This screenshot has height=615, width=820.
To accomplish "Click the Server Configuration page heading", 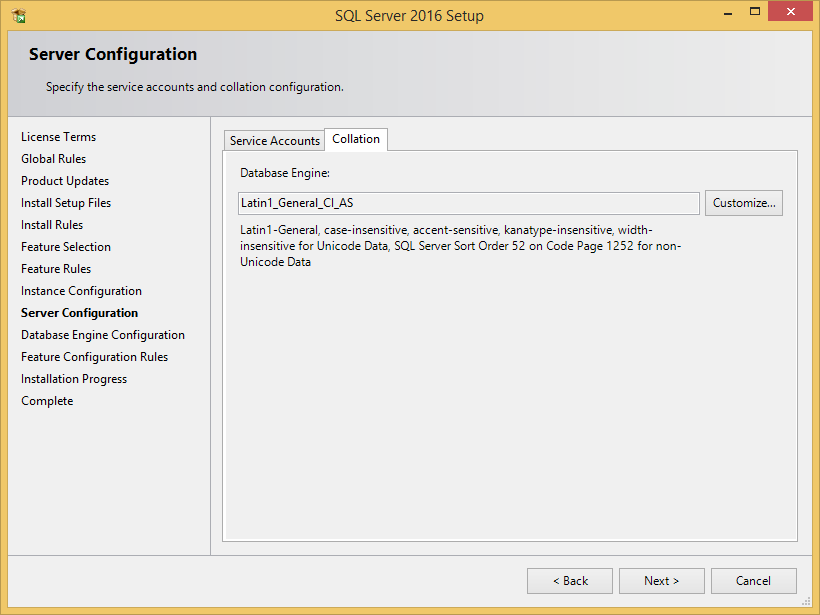I will [113, 54].
